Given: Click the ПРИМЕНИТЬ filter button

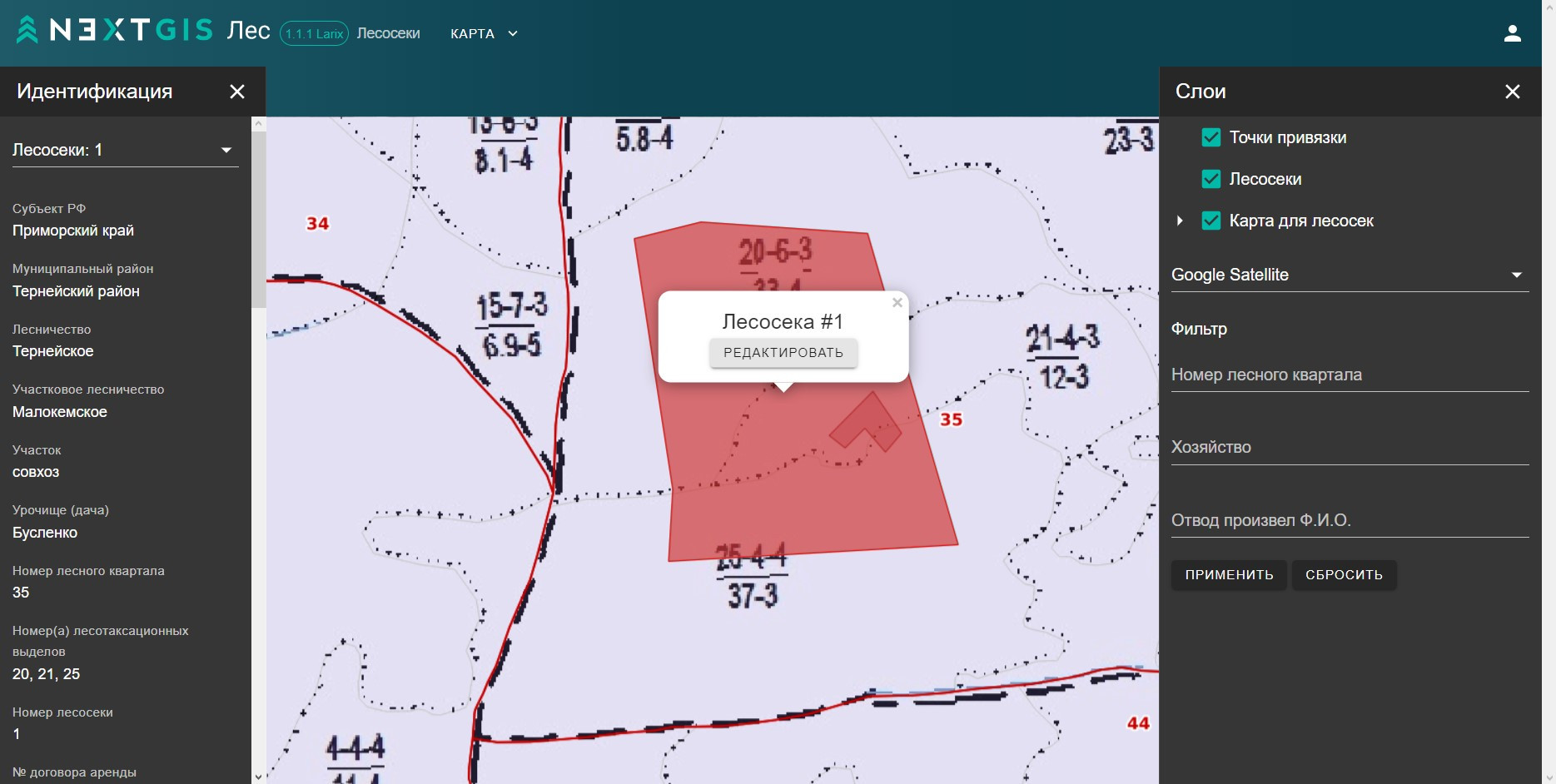Looking at the screenshot, I should [x=1229, y=575].
